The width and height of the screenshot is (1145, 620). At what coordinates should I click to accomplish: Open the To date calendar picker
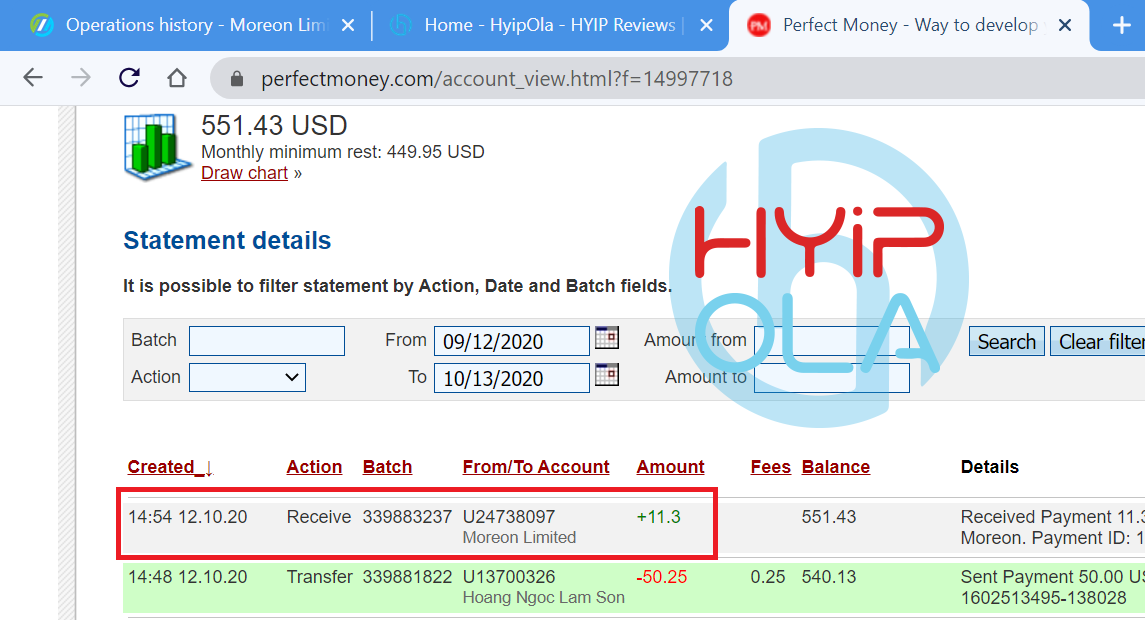(x=607, y=375)
